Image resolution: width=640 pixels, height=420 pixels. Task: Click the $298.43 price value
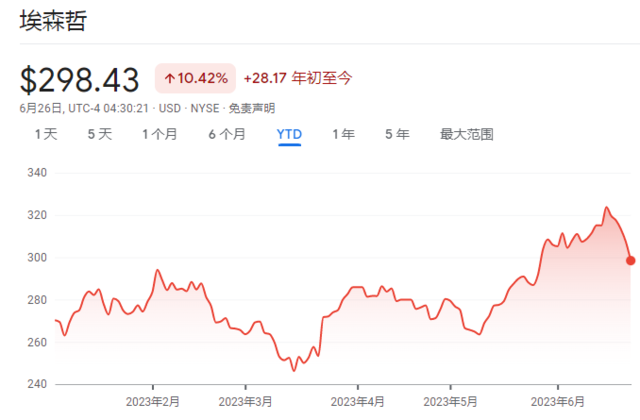(80, 80)
